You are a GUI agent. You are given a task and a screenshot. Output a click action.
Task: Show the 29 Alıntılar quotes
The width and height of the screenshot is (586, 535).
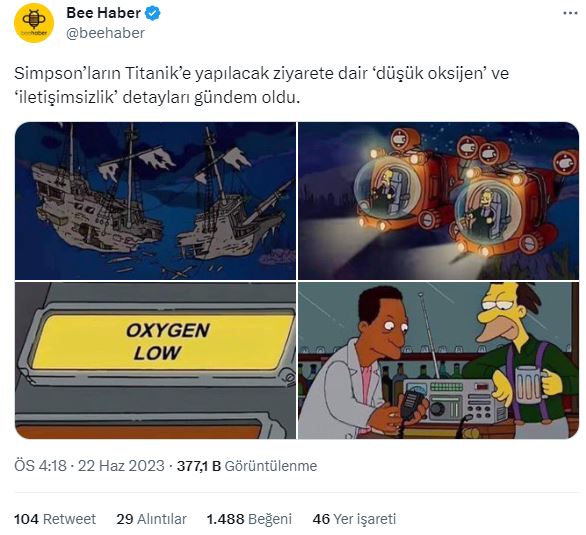[151, 519]
